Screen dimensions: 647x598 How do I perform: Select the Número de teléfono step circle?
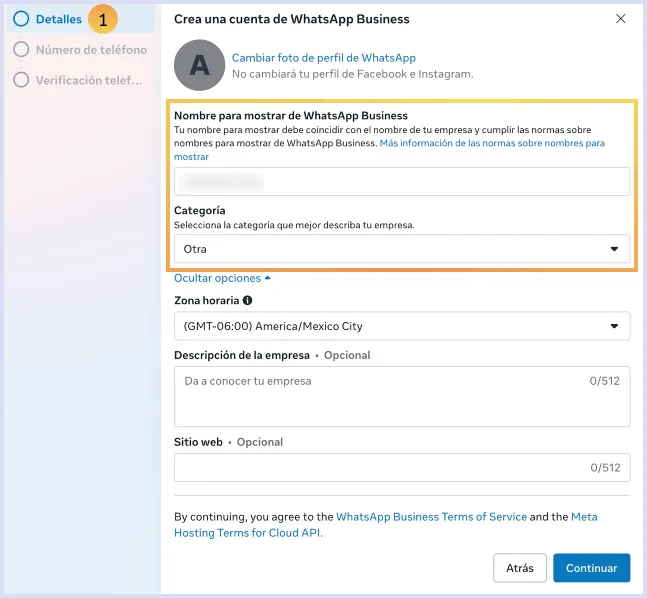21,49
